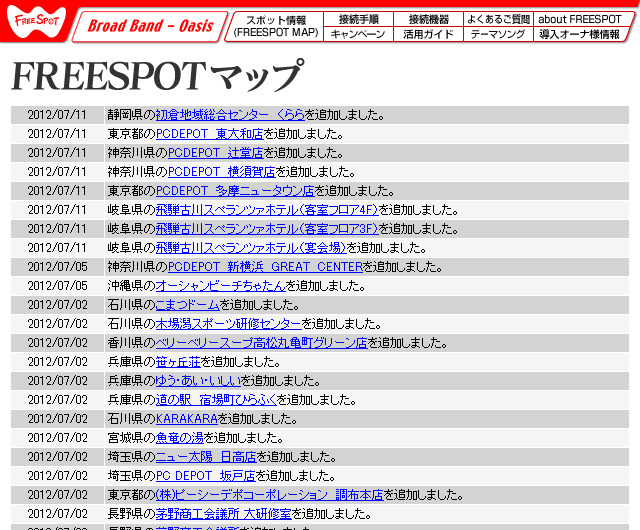
Task: Click date 2012/07/11 in 宴会場 row
Action: [57, 248]
